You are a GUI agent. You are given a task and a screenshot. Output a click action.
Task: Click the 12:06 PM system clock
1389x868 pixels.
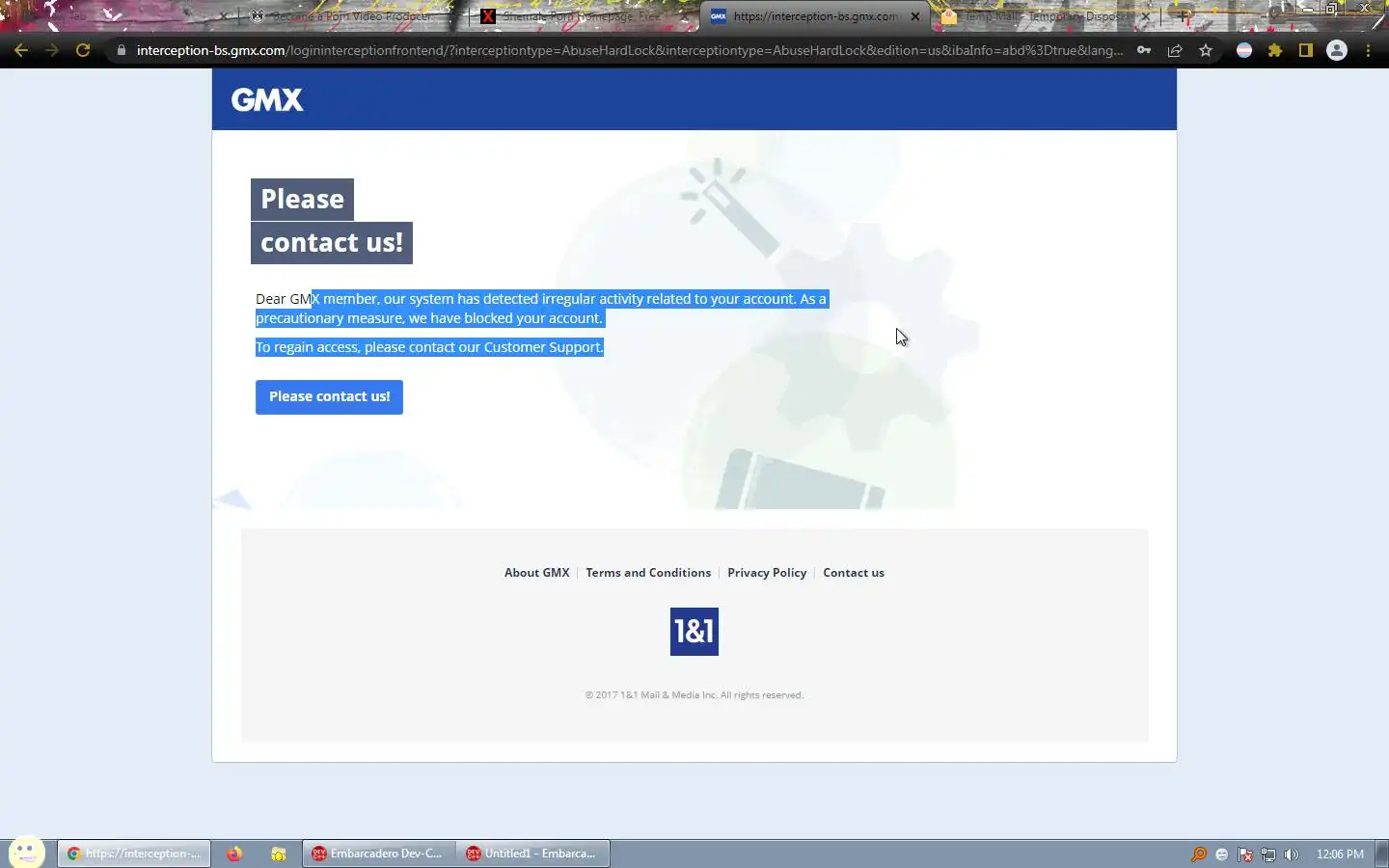coord(1340,854)
